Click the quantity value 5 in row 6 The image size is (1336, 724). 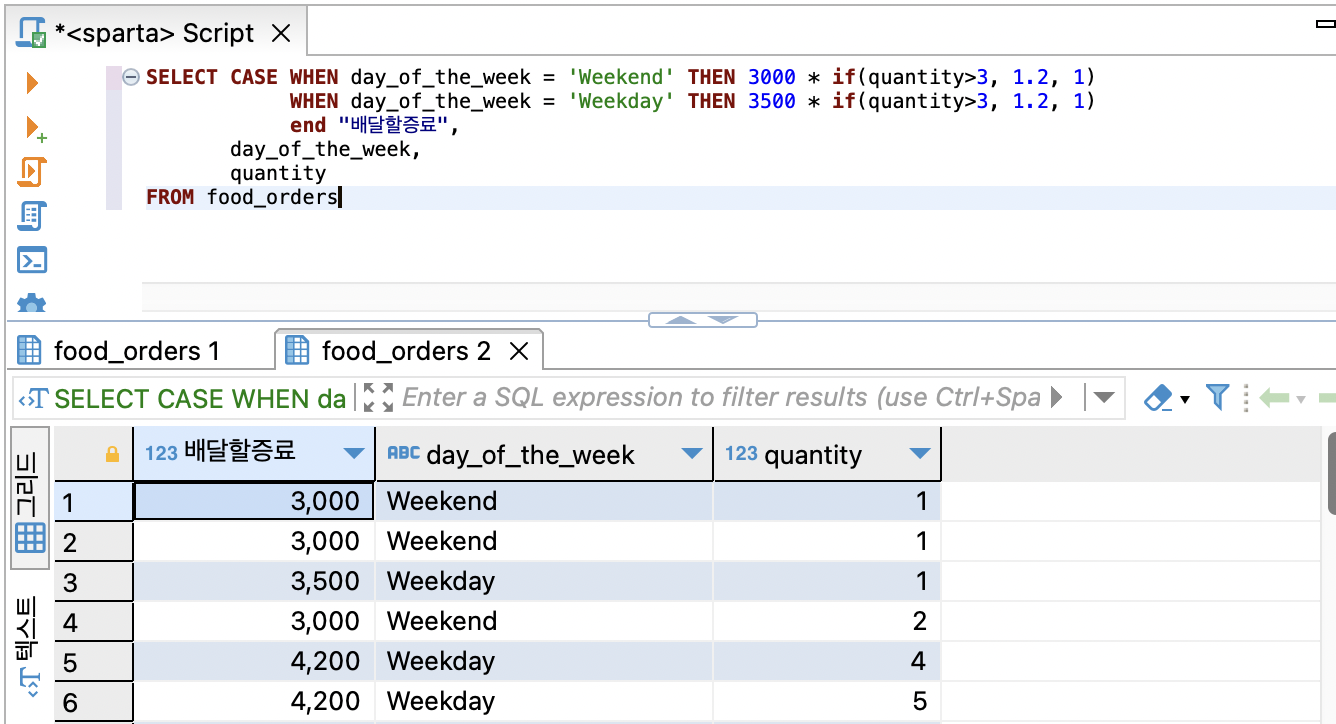coord(827,701)
